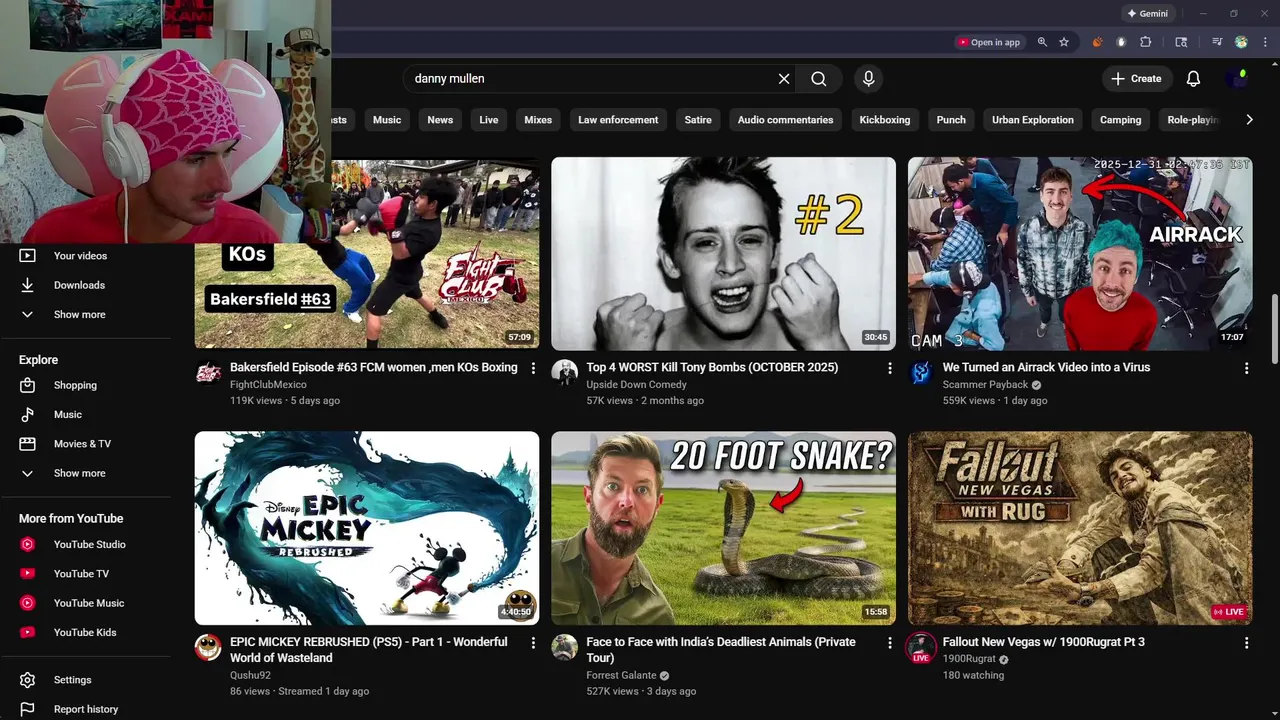Click Open in app button

(x=989, y=42)
